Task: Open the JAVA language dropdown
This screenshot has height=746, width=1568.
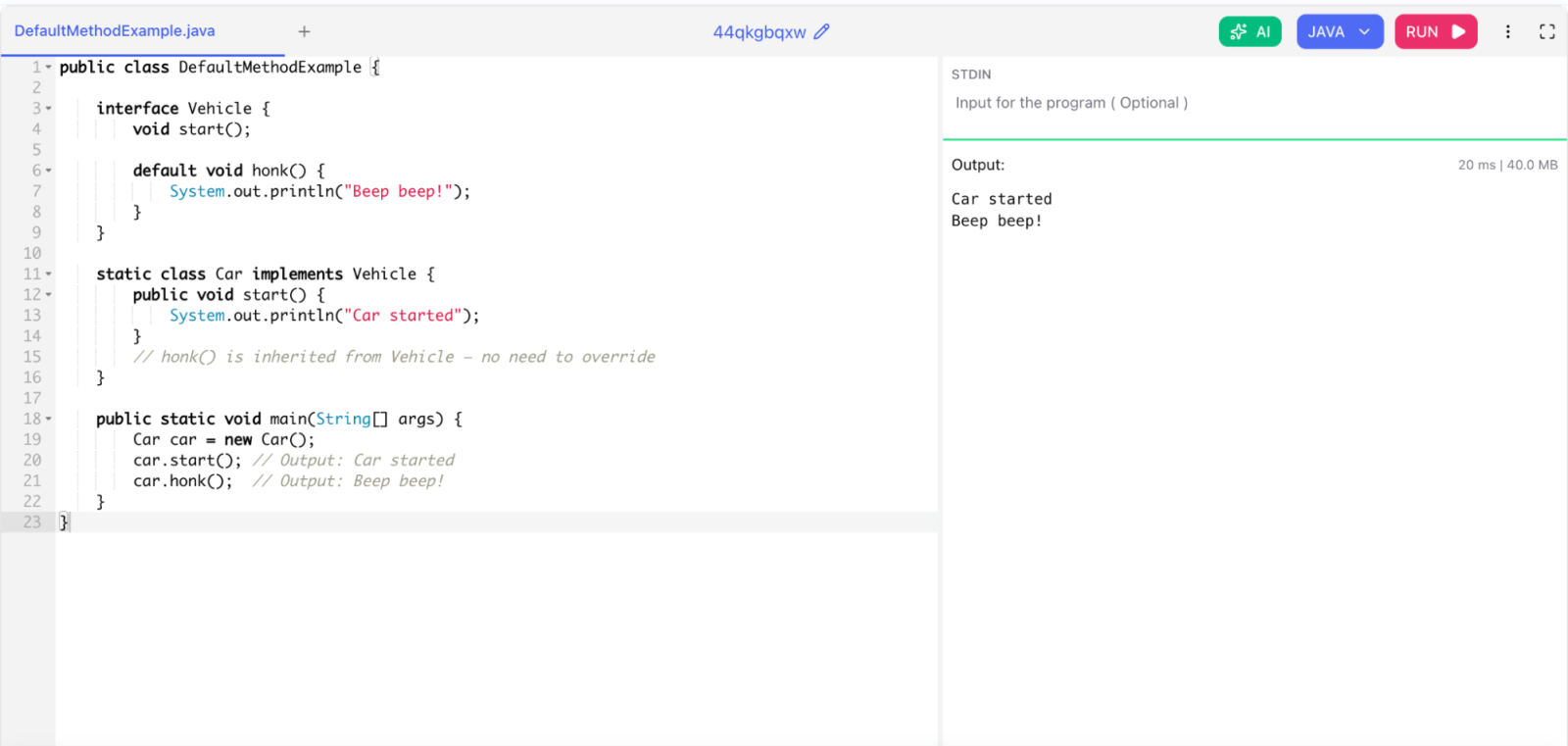Action: tap(1340, 31)
